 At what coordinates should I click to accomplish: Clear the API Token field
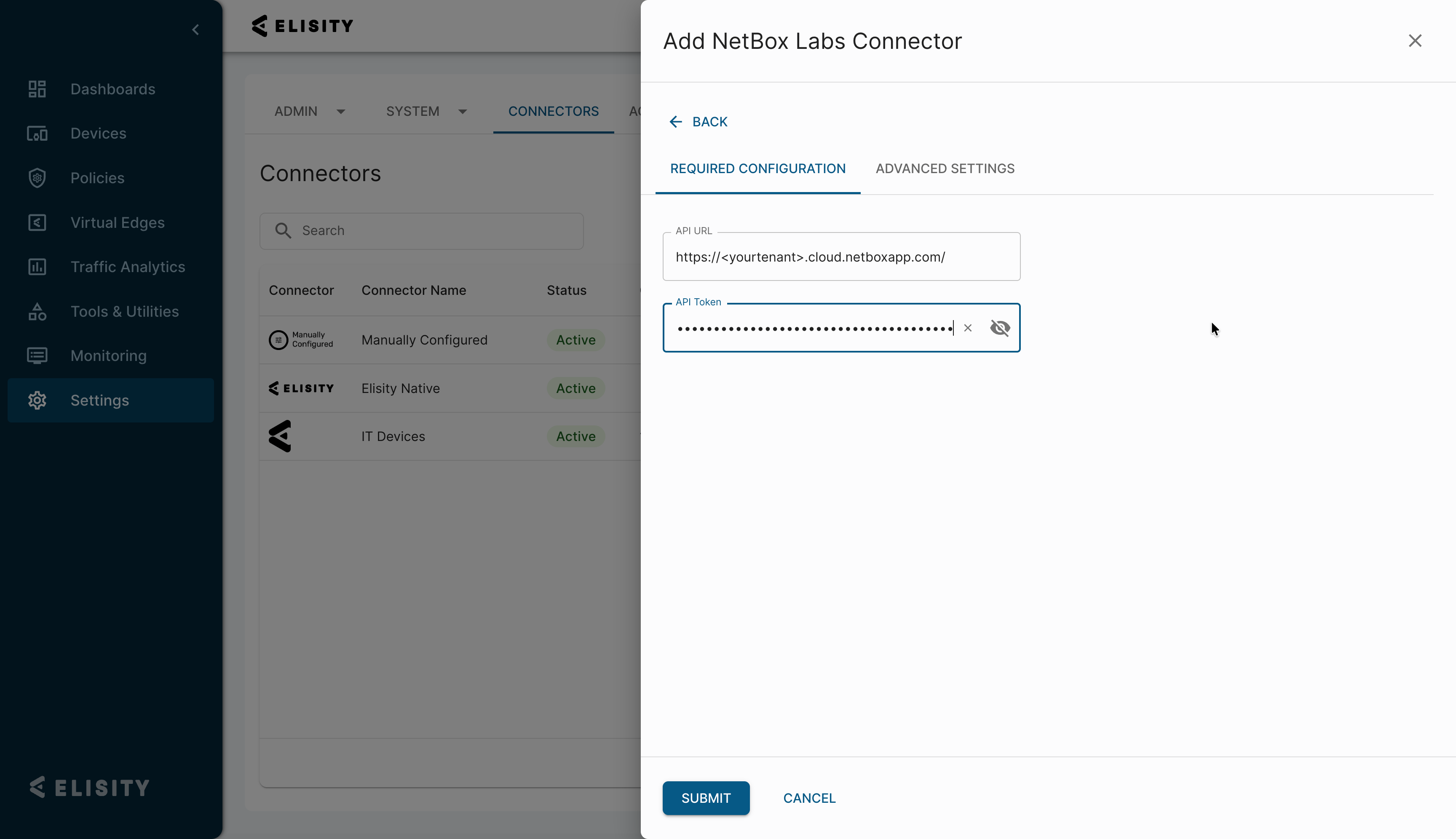pyautogui.click(x=968, y=328)
